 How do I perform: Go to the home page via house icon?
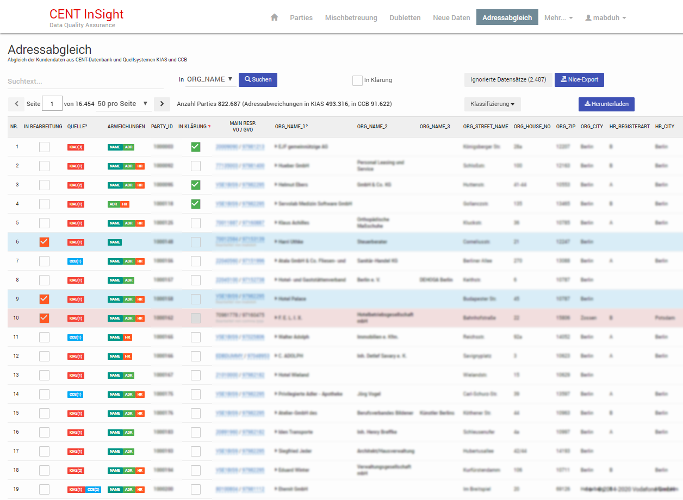(274, 18)
